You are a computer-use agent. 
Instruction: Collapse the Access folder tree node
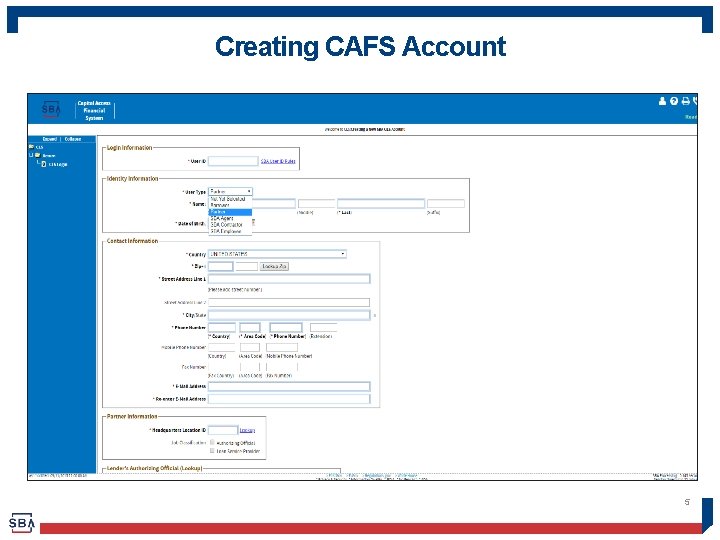coord(31,155)
